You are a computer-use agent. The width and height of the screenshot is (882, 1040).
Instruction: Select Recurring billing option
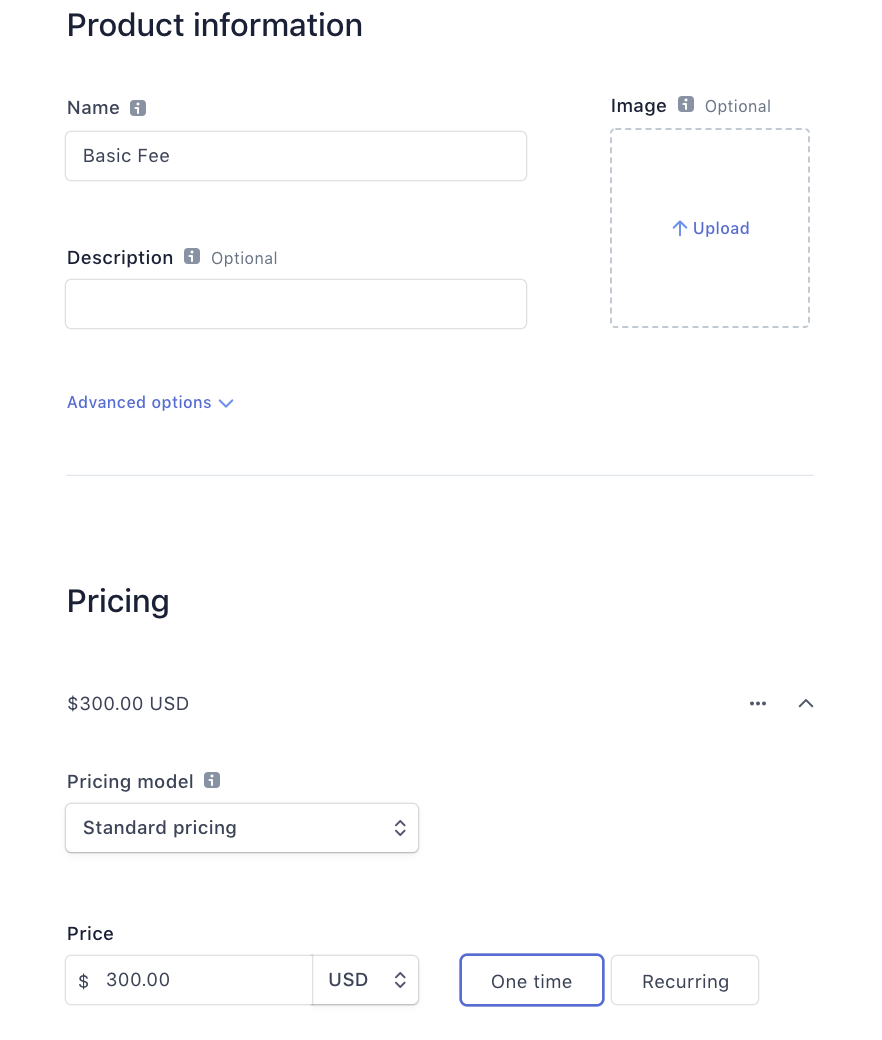pyautogui.click(x=685, y=980)
